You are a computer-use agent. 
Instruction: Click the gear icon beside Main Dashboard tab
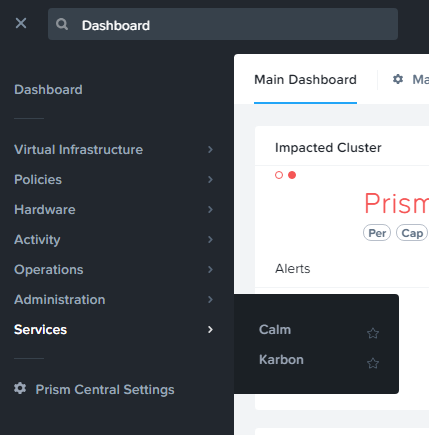[398, 79]
